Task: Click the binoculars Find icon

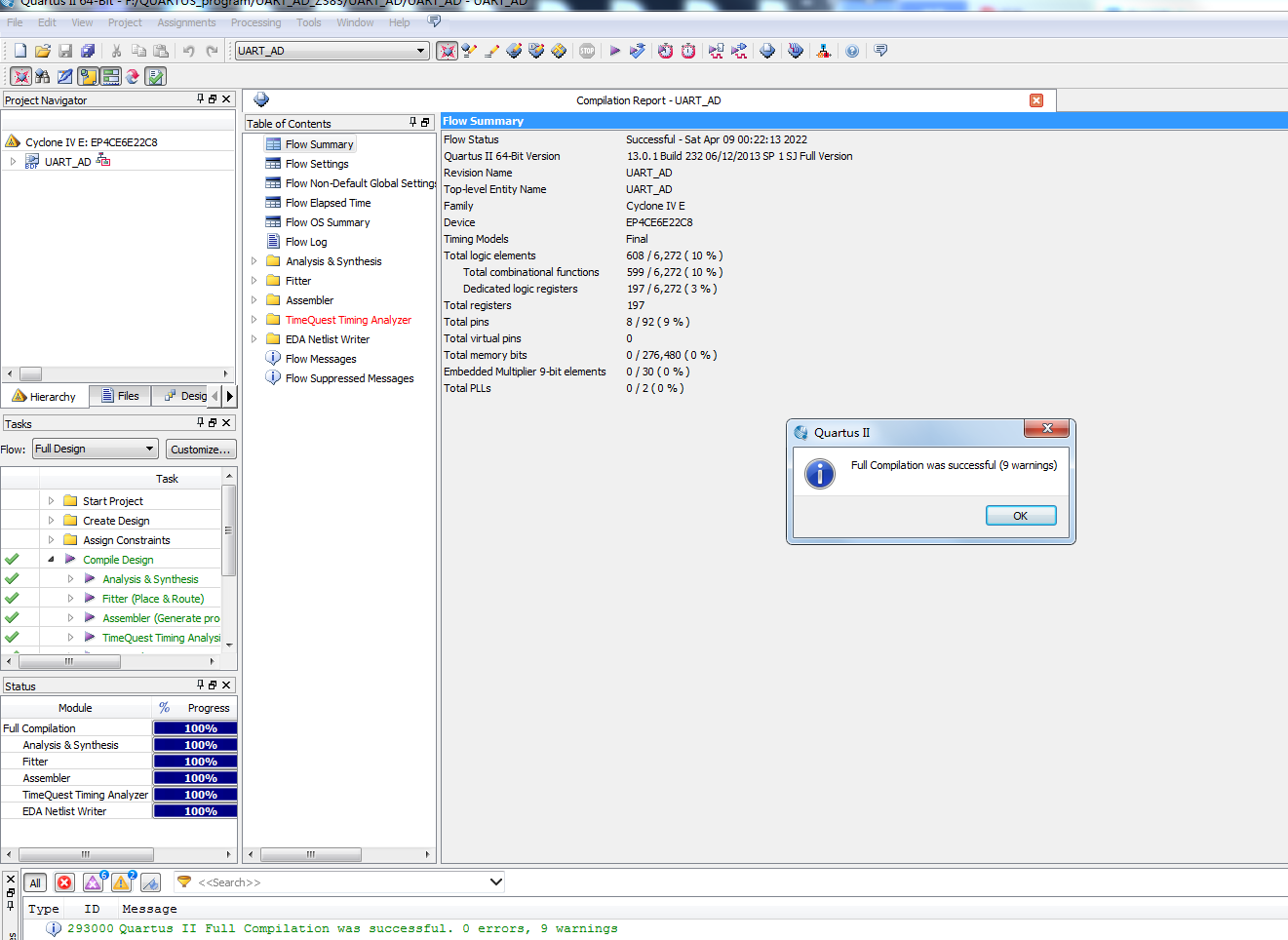Action: (42, 76)
